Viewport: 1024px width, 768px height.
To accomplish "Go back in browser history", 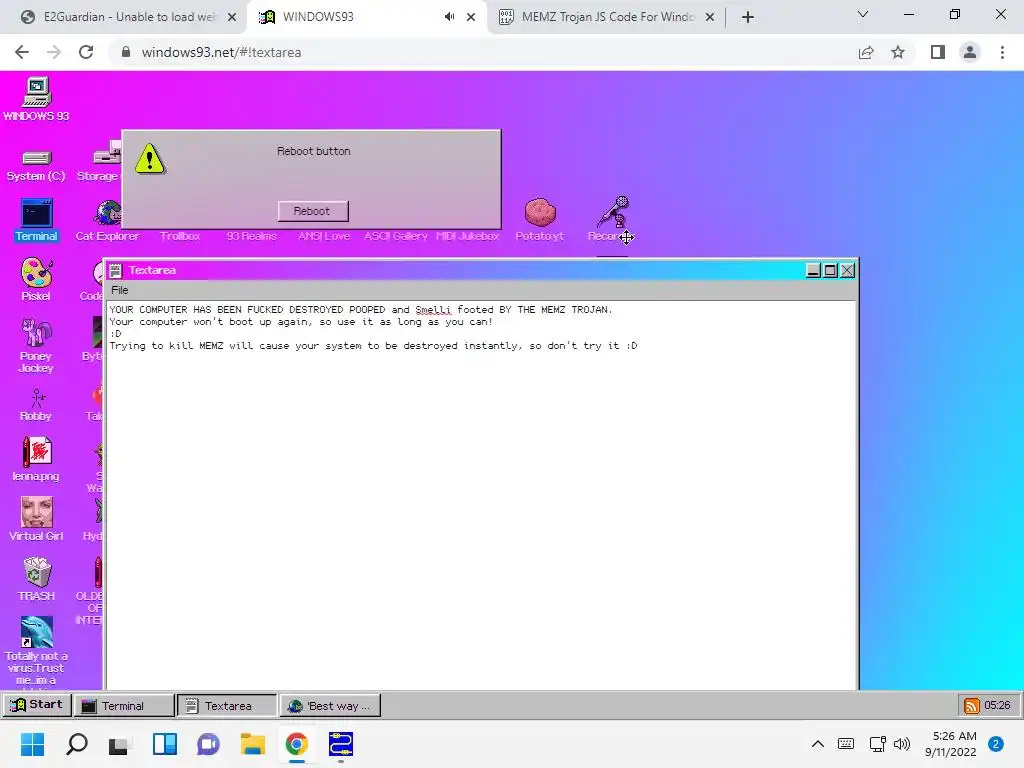I will 22,52.
